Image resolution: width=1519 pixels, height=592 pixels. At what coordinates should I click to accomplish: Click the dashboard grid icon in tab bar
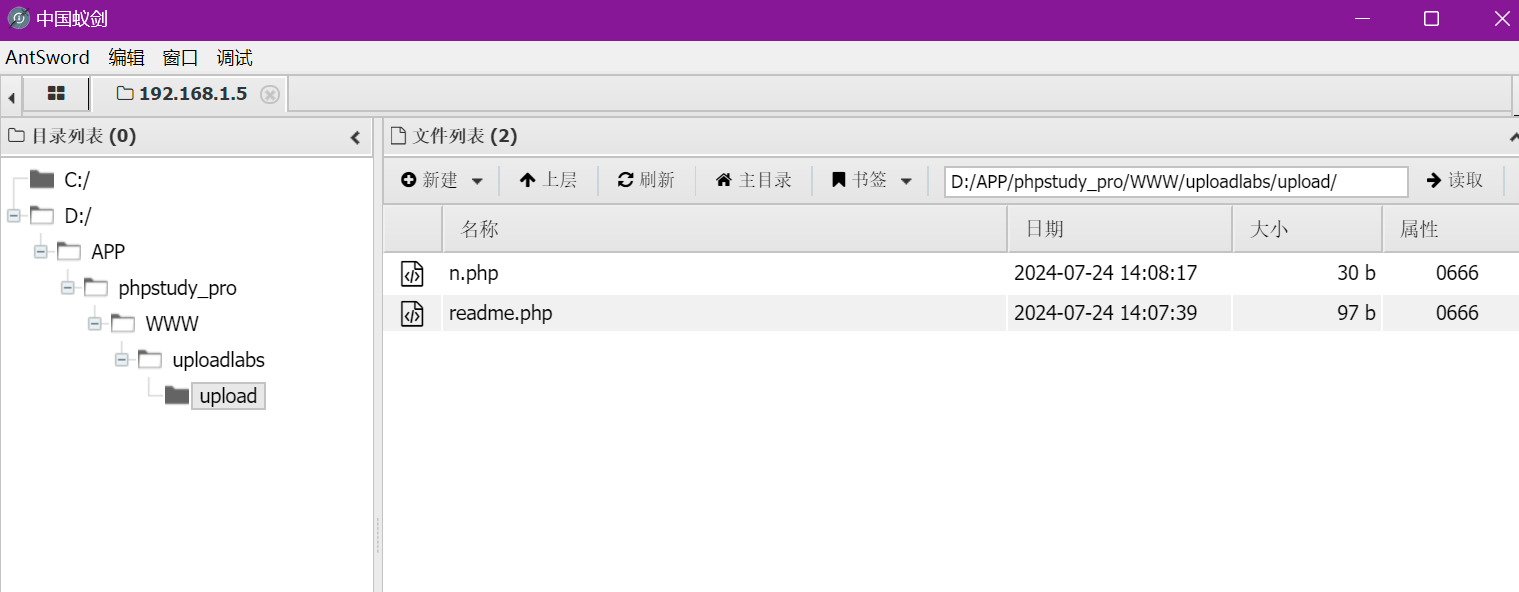click(56, 93)
